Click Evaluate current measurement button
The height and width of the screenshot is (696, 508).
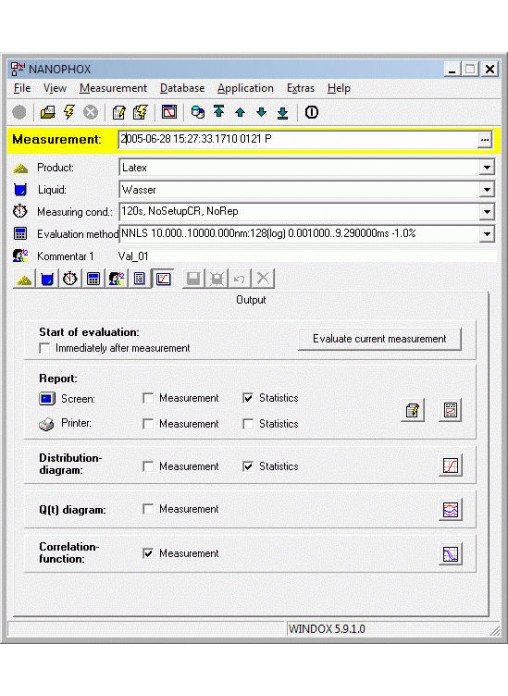pyautogui.click(x=380, y=339)
